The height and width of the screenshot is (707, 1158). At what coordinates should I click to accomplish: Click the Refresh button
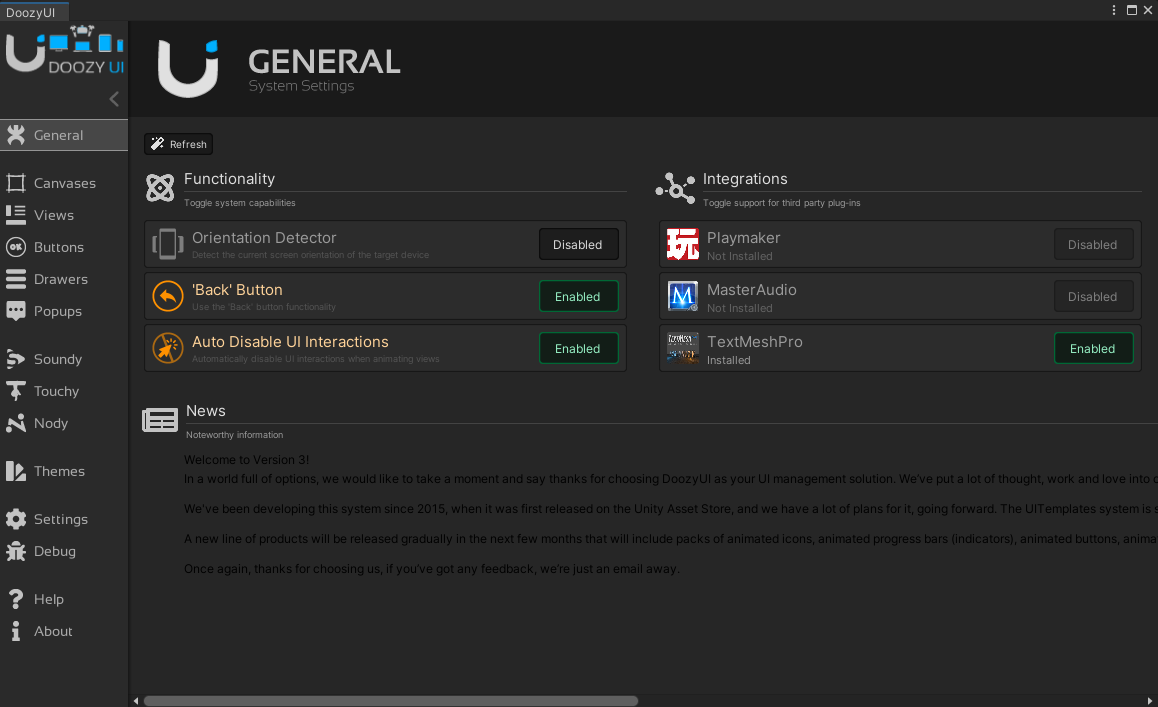click(x=177, y=143)
